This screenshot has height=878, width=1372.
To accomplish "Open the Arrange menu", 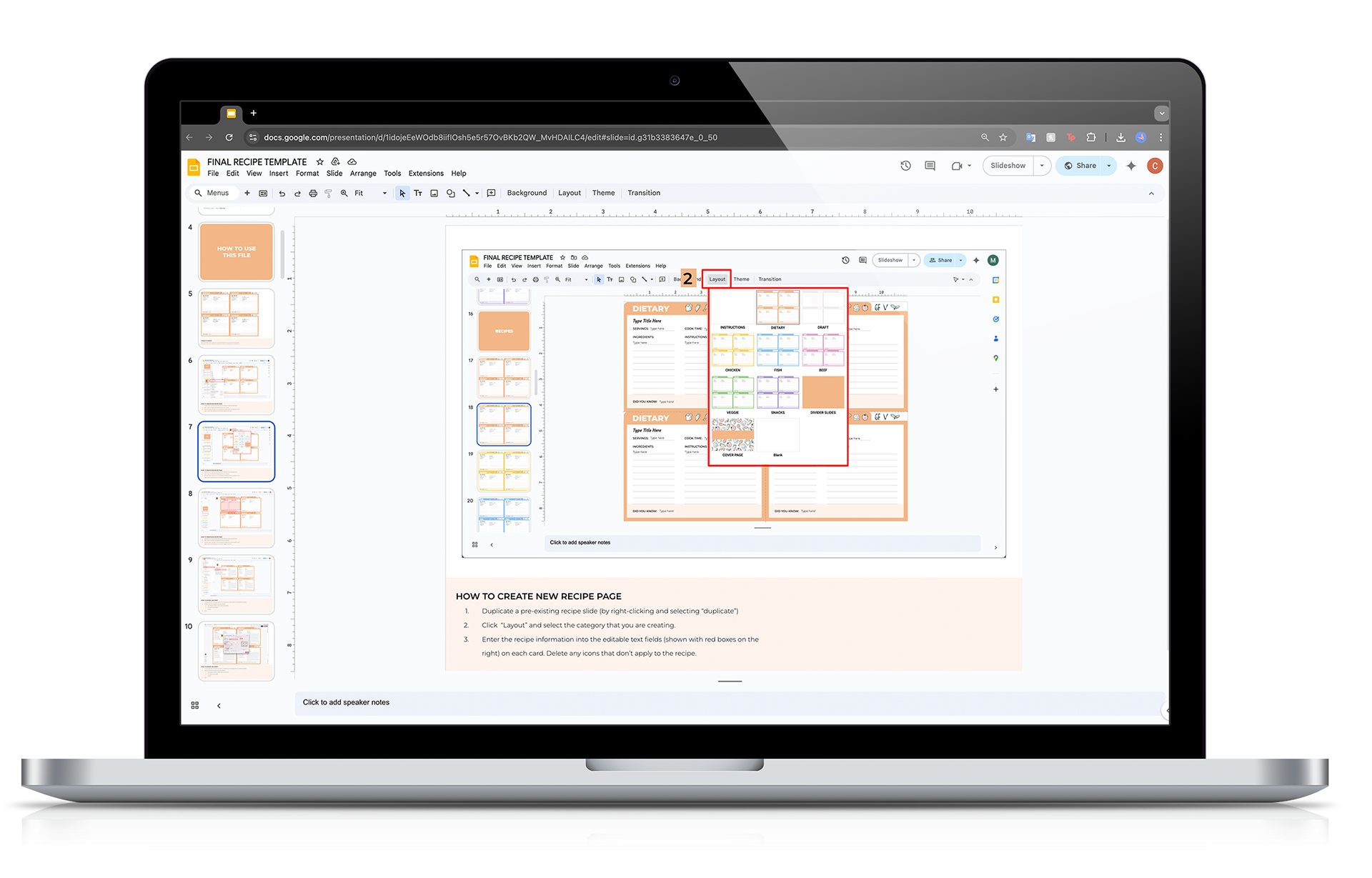I will (363, 174).
